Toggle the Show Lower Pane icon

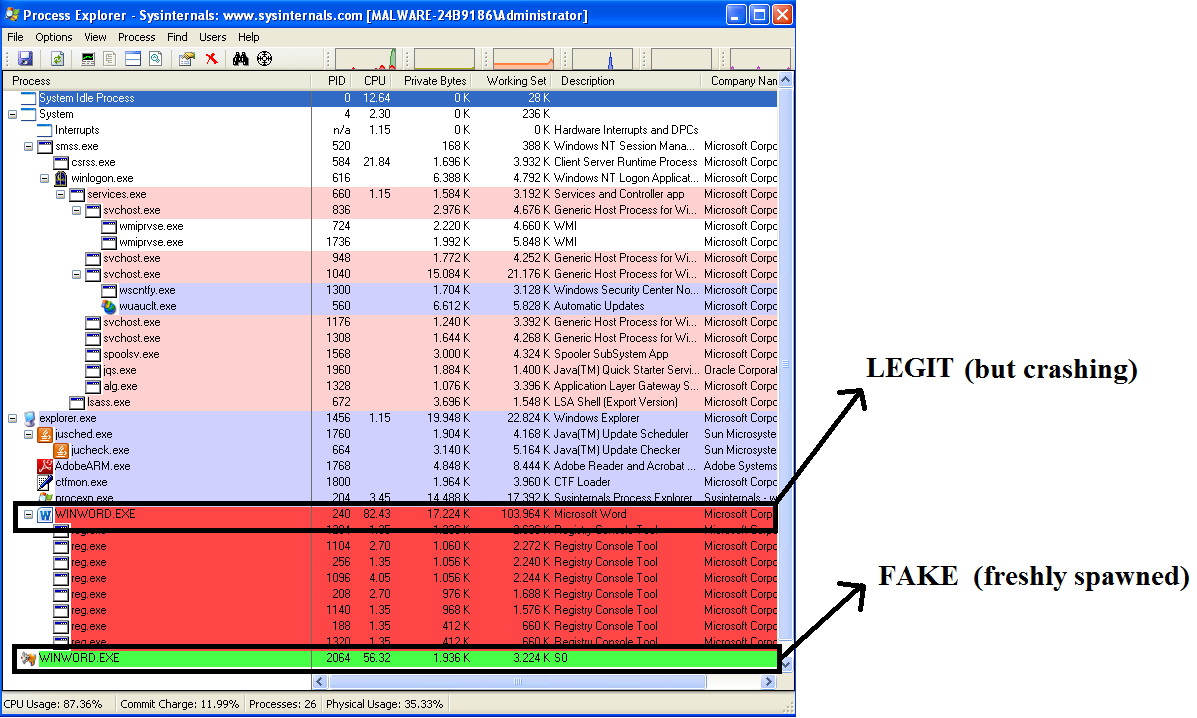[x=133, y=59]
